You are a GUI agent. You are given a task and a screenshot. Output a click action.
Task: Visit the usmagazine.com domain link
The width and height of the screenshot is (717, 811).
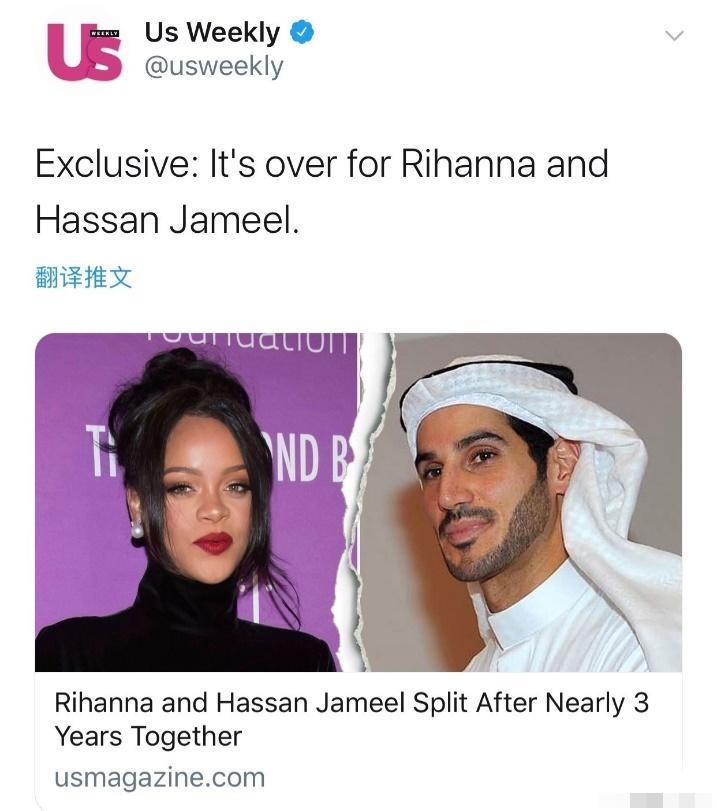click(159, 778)
